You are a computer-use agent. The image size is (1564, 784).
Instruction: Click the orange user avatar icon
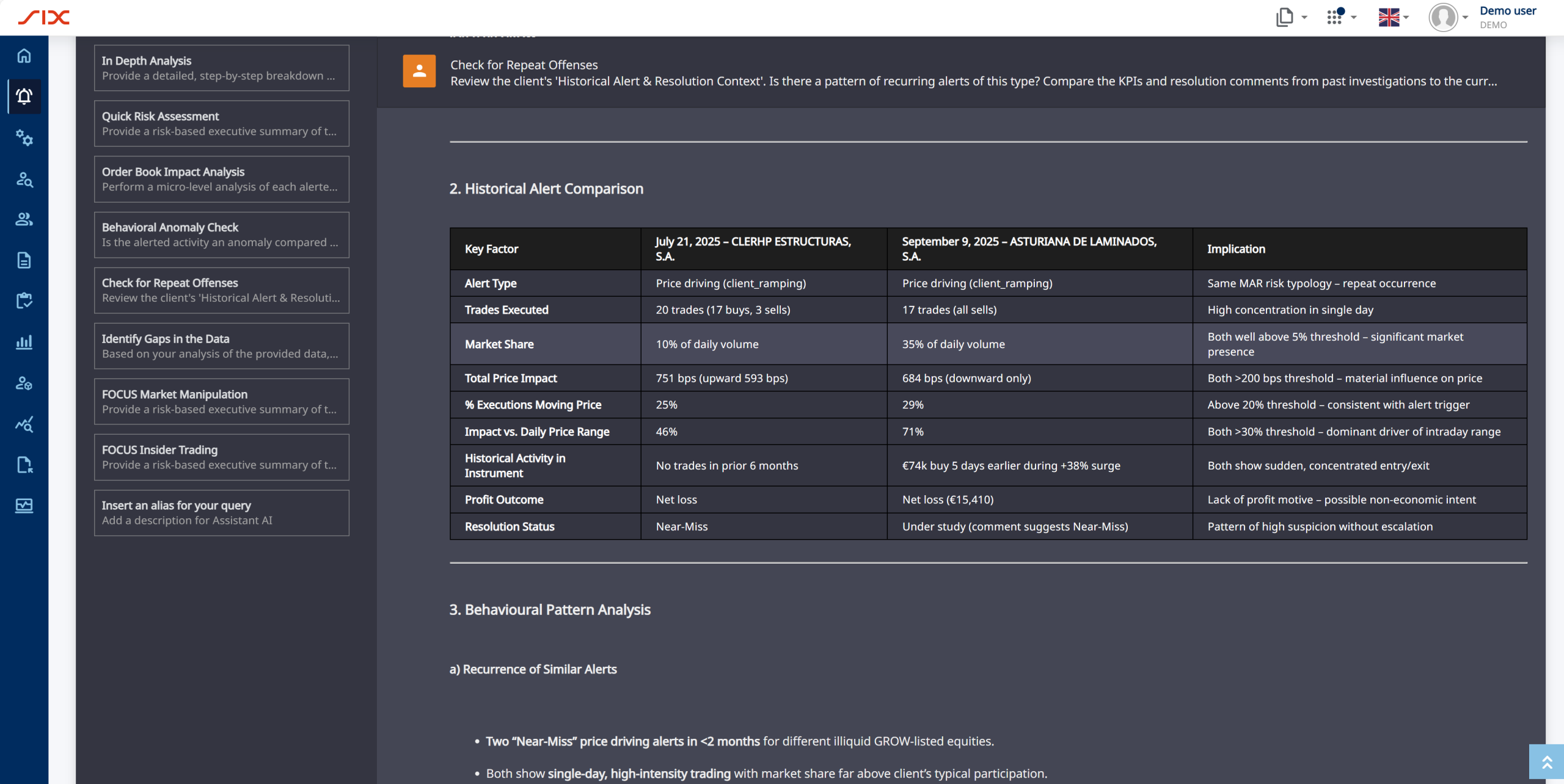[x=419, y=71]
